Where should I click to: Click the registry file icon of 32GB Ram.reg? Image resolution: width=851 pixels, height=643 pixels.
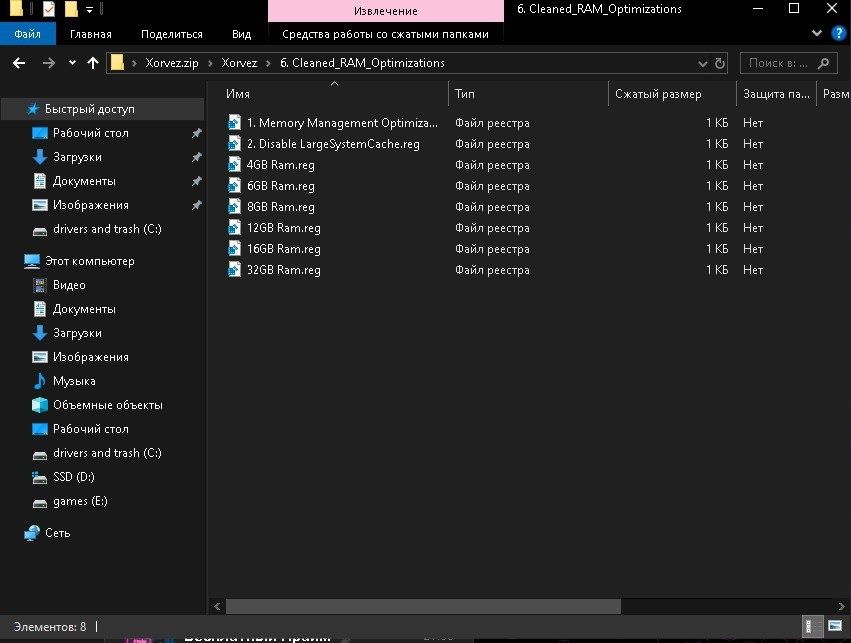pos(234,269)
